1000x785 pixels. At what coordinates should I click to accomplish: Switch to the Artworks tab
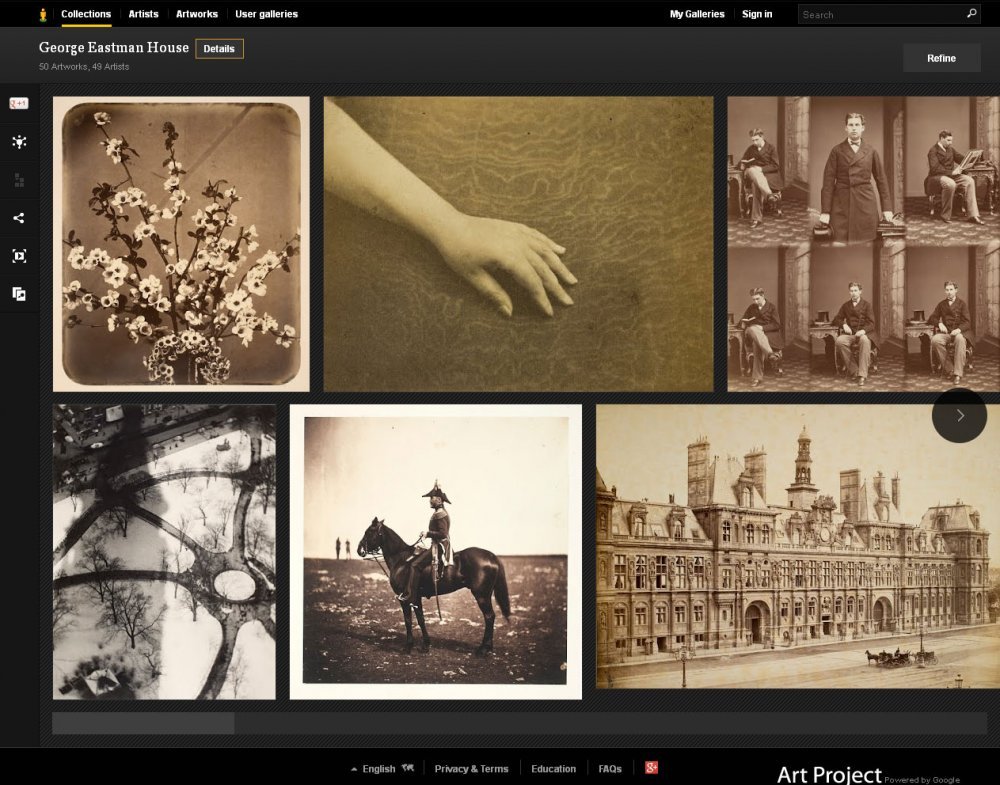pyautogui.click(x=197, y=14)
